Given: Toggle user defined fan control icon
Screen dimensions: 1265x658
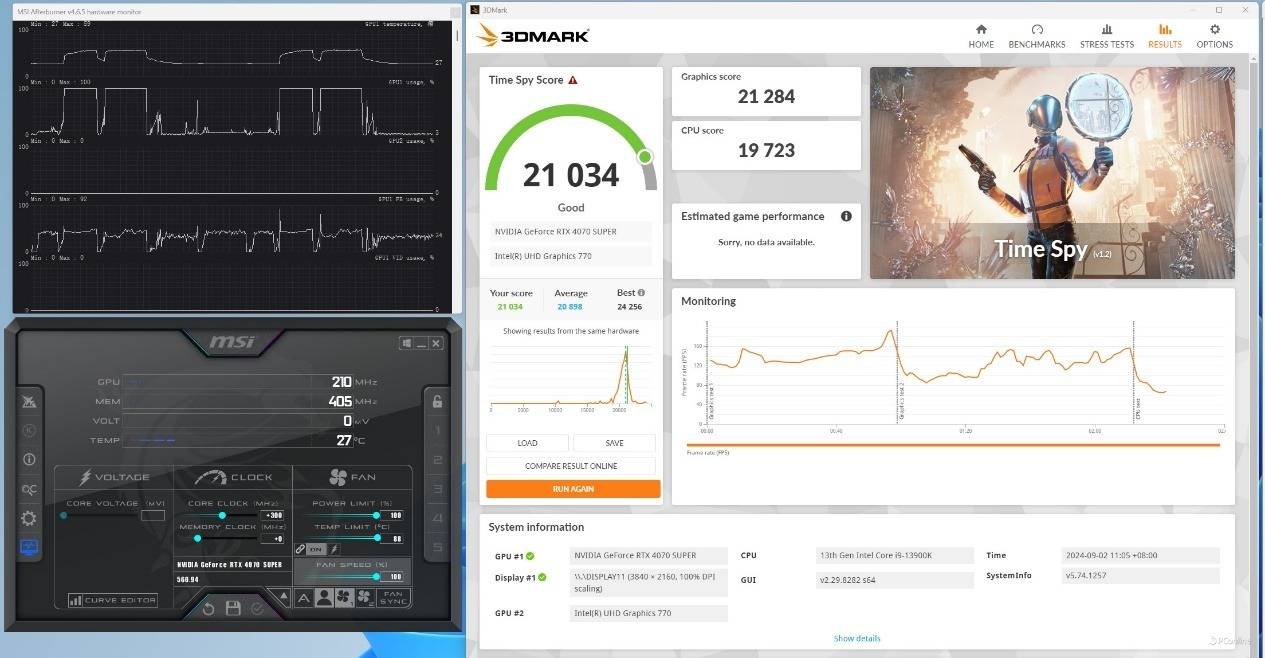Looking at the screenshot, I should tap(324, 598).
